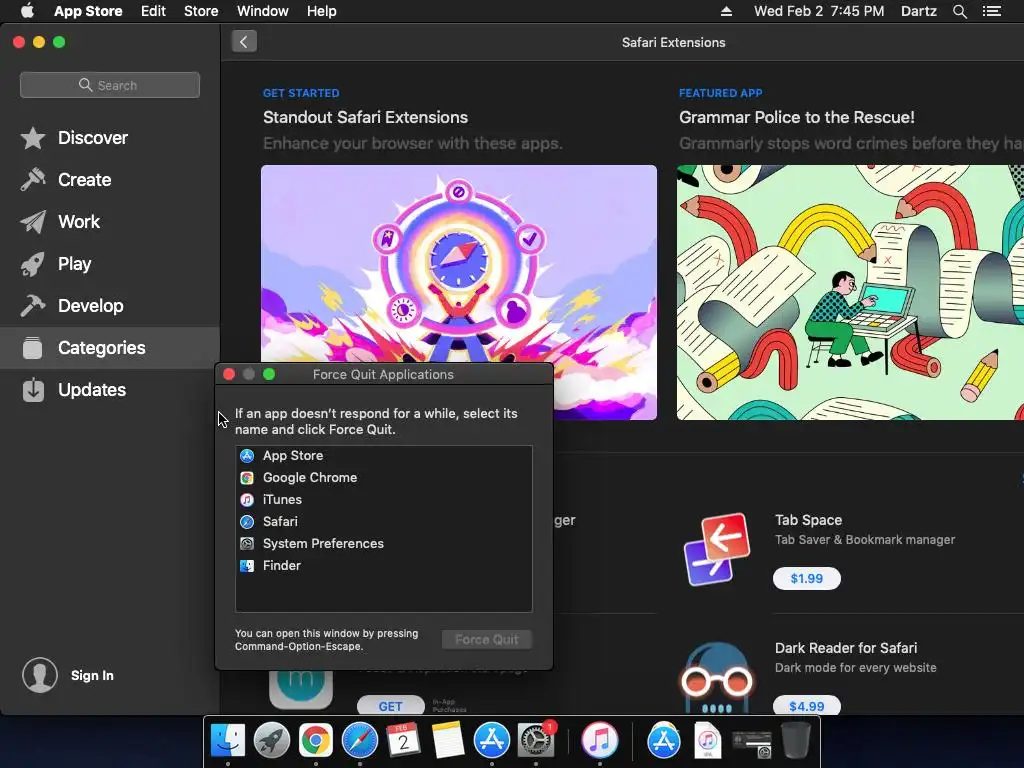Go back using the back chevron button

[244, 42]
